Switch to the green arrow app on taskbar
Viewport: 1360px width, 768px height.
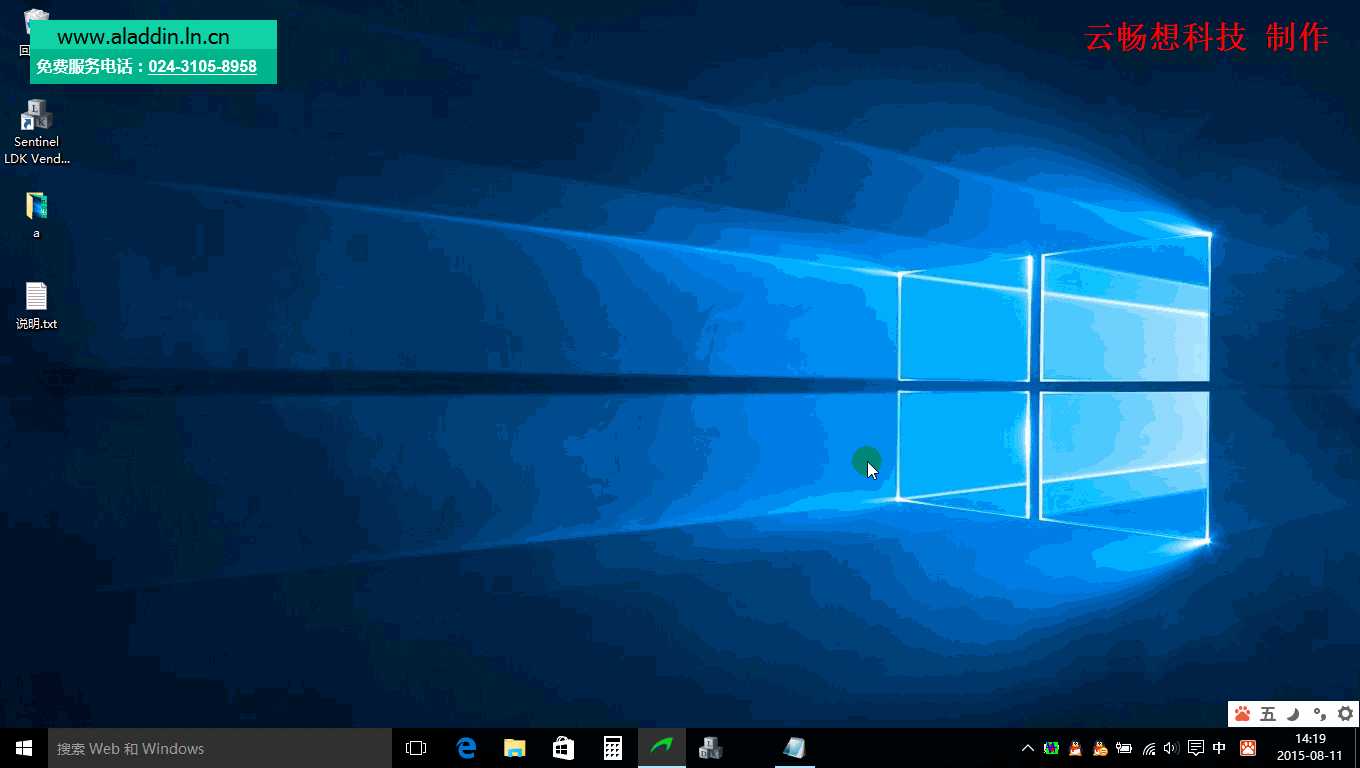coord(662,748)
